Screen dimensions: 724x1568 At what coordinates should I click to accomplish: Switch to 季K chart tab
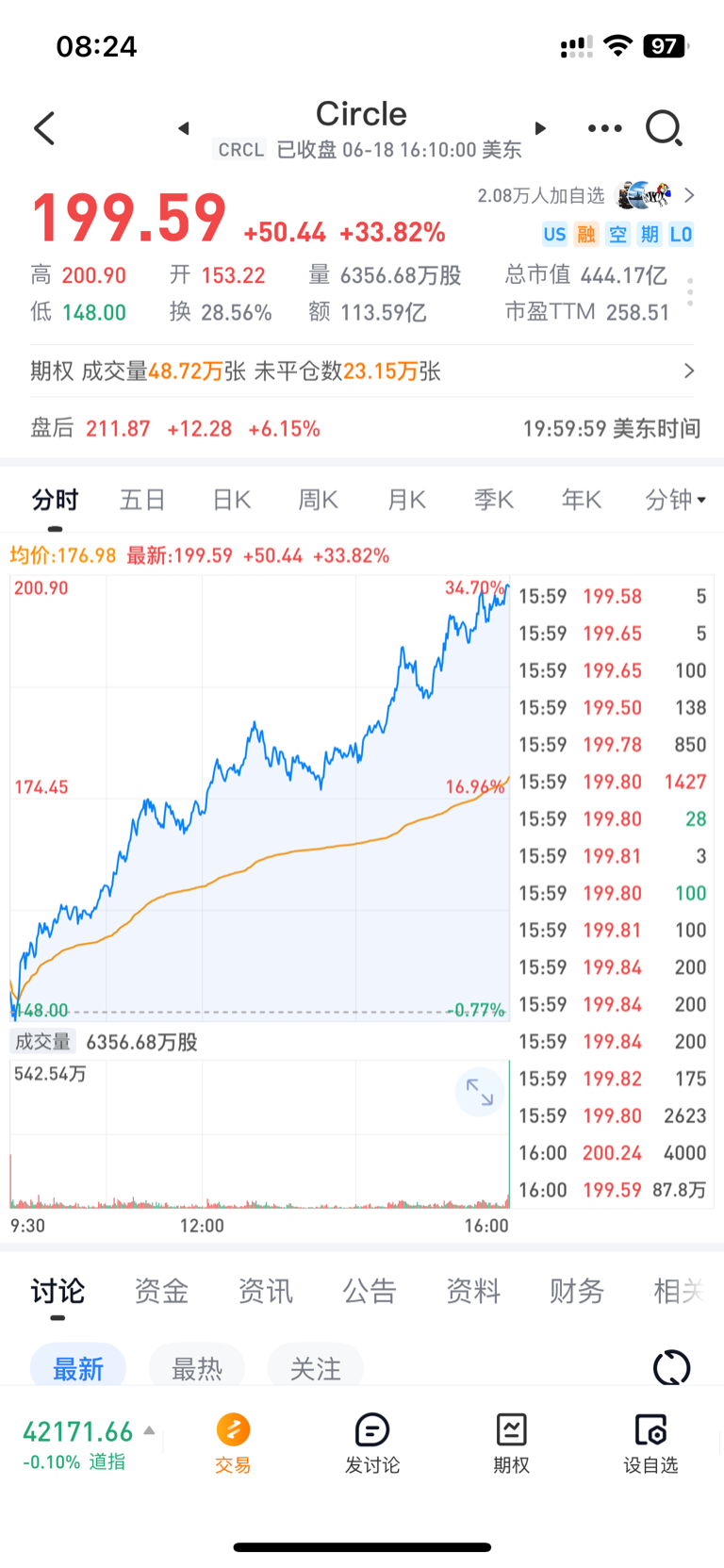[494, 500]
